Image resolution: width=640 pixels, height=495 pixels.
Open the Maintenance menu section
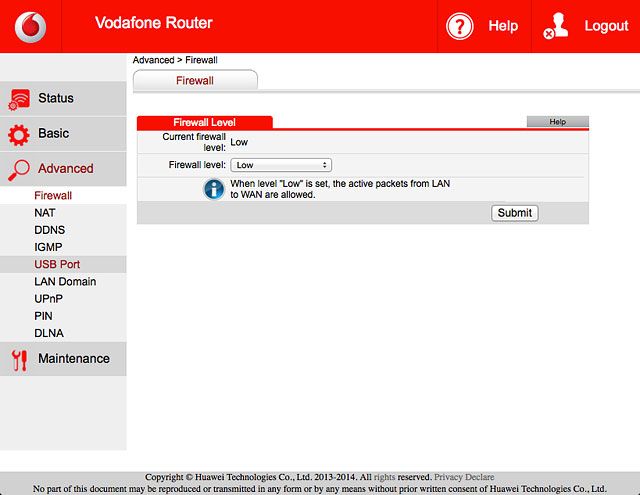tap(63, 359)
